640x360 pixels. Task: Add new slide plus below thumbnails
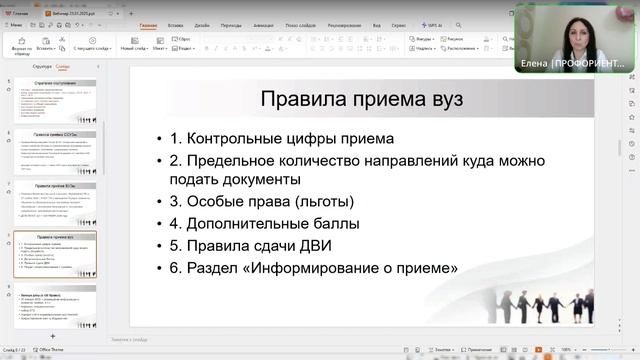click(x=53, y=336)
